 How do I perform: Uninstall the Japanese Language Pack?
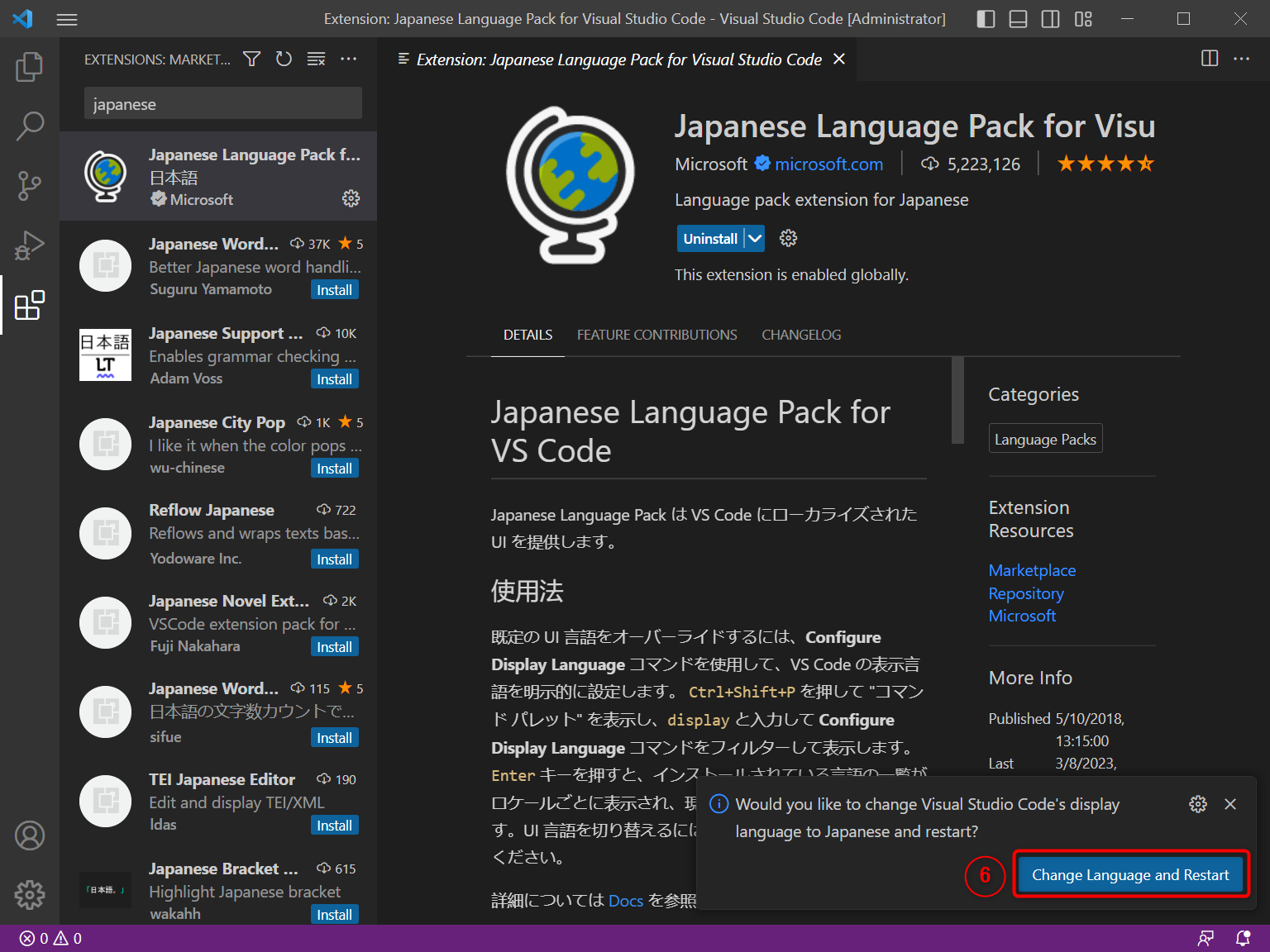tap(710, 238)
